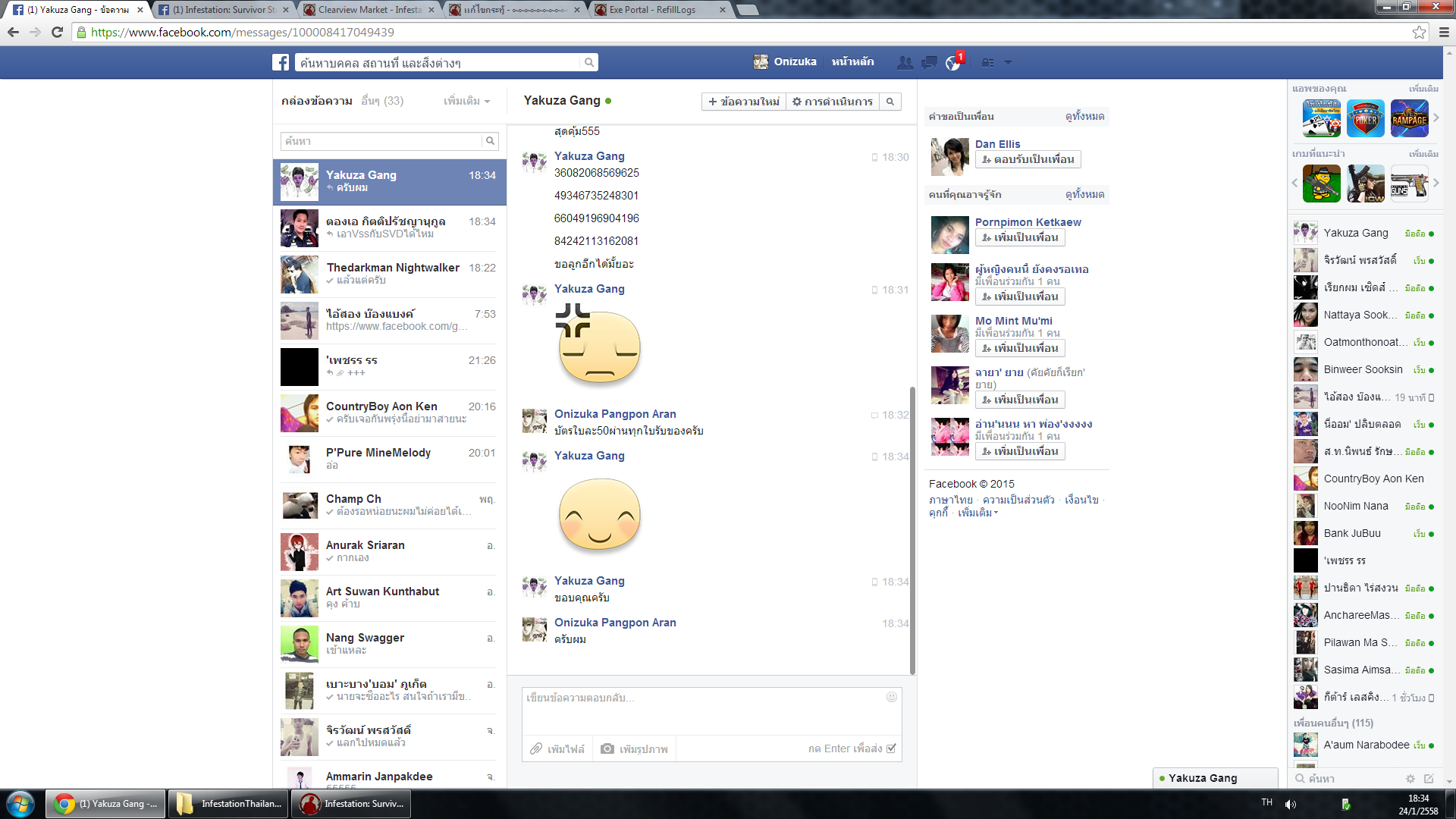Screen dimensions: 1456x819
Task: Click the new chat compose icon
Action: 1429,779
